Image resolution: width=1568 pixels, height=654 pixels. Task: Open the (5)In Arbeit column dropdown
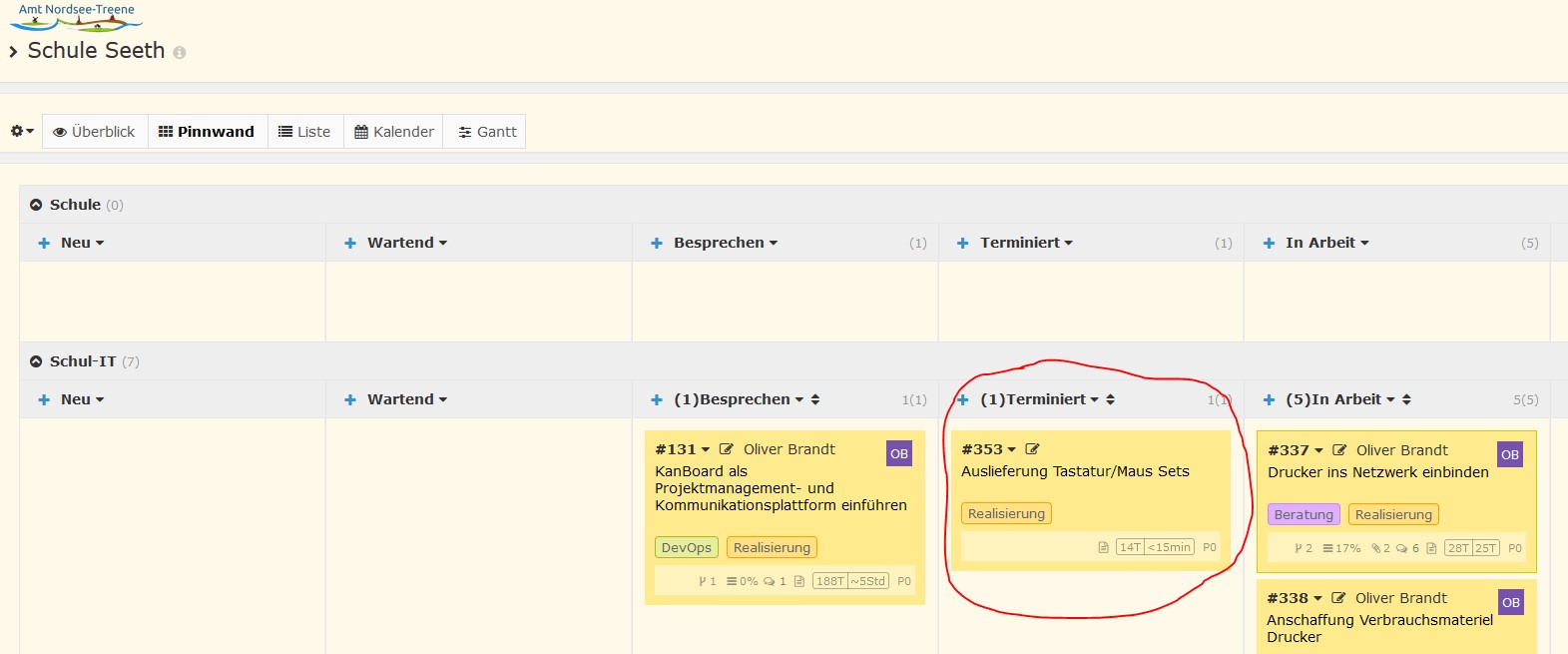point(1390,399)
